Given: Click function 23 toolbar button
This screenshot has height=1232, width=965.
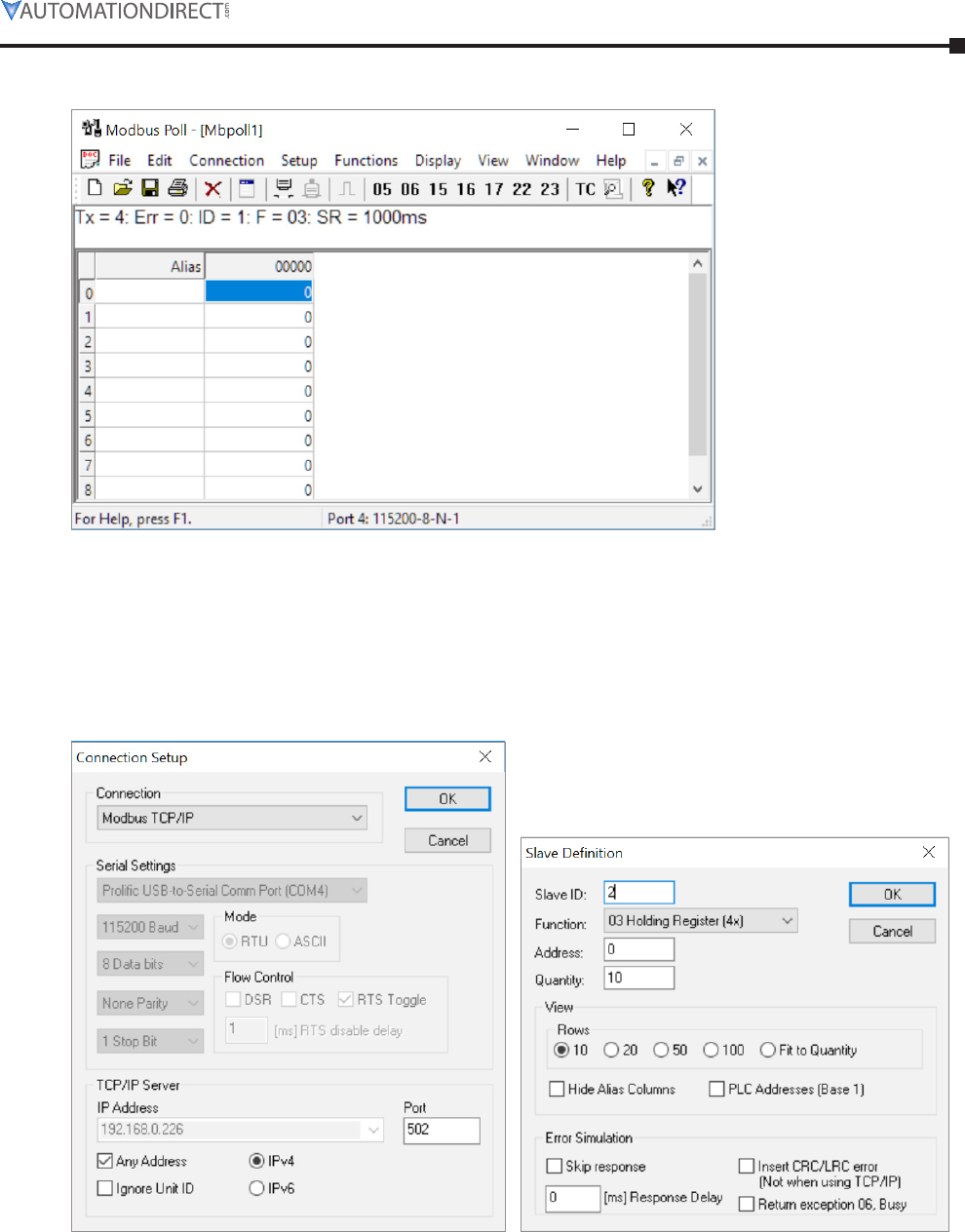Looking at the screenshot, I should tap(550, 189).
